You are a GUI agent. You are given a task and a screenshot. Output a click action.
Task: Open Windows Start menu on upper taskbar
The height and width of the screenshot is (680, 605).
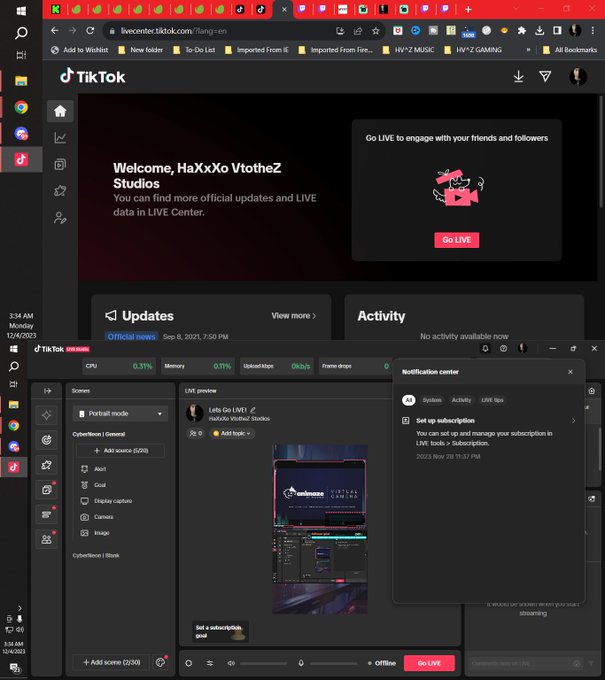[21, 11]
